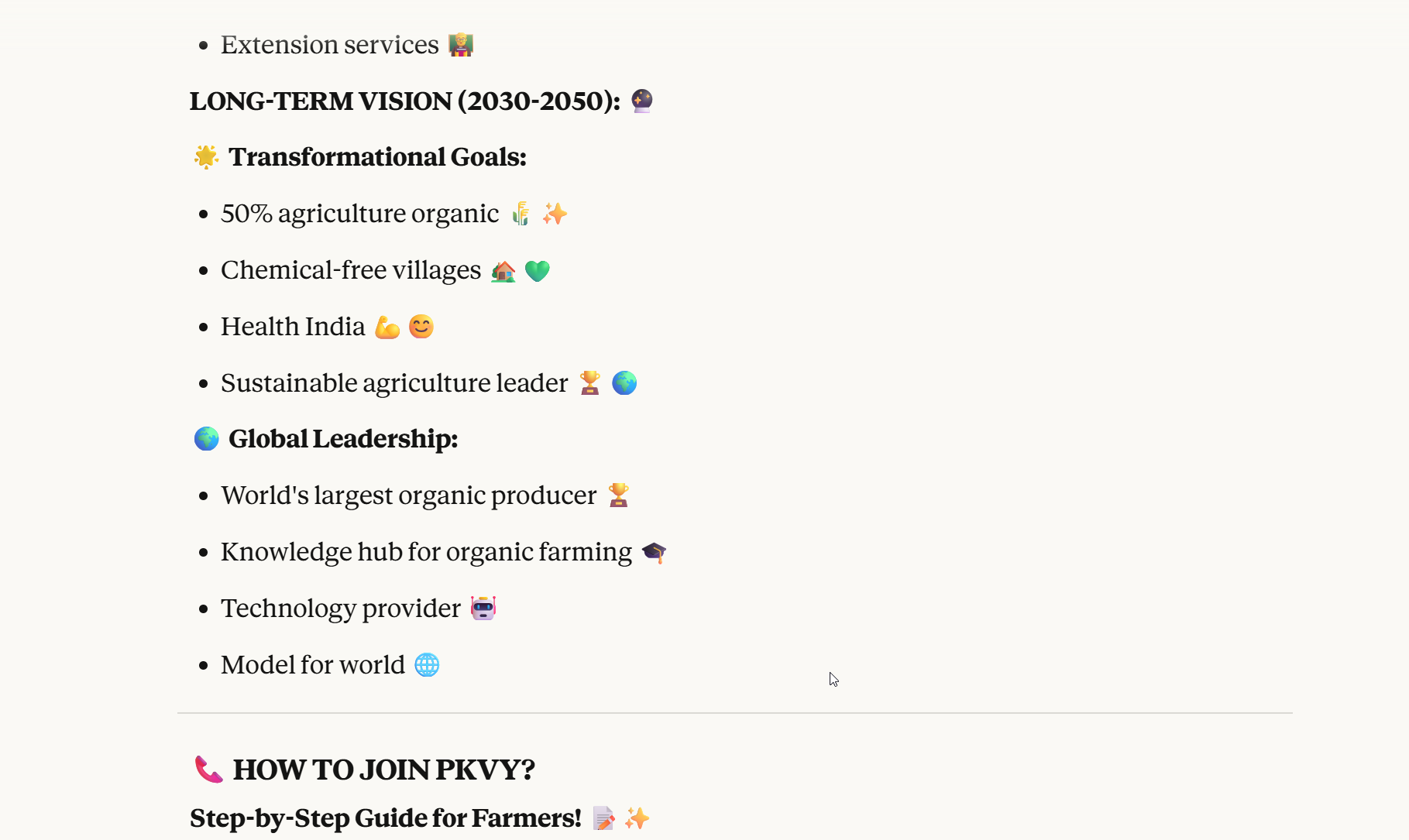
Task: Click the flexed bicep emoji after Health India
Action: click(387, 327)
